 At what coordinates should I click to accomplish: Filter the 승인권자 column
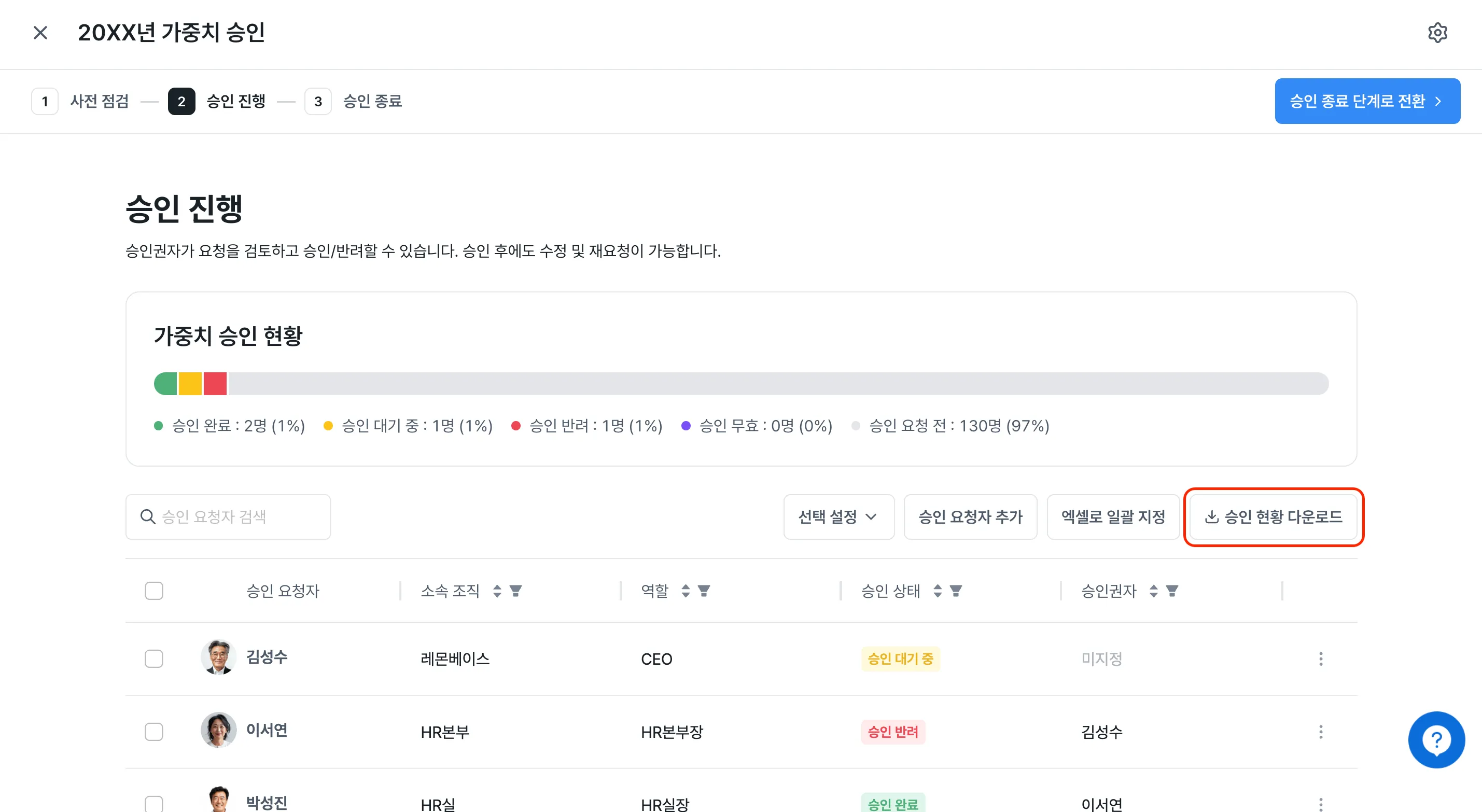1172,591
